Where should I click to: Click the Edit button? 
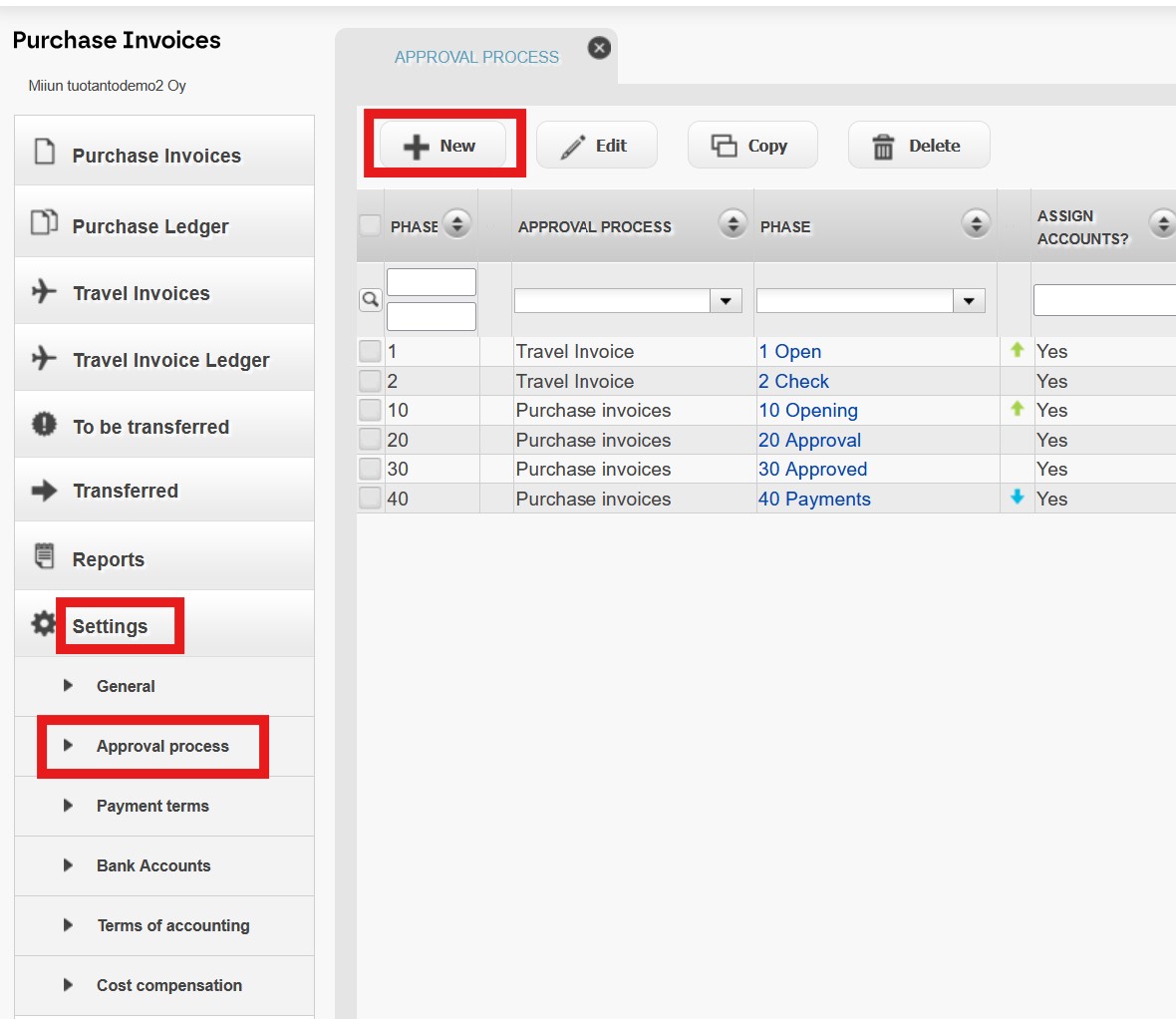[597, 145]
